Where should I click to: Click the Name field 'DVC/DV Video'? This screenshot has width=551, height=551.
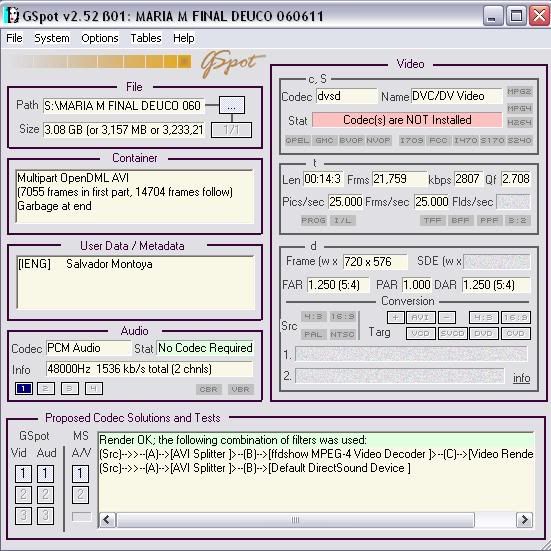coord(456,96)
